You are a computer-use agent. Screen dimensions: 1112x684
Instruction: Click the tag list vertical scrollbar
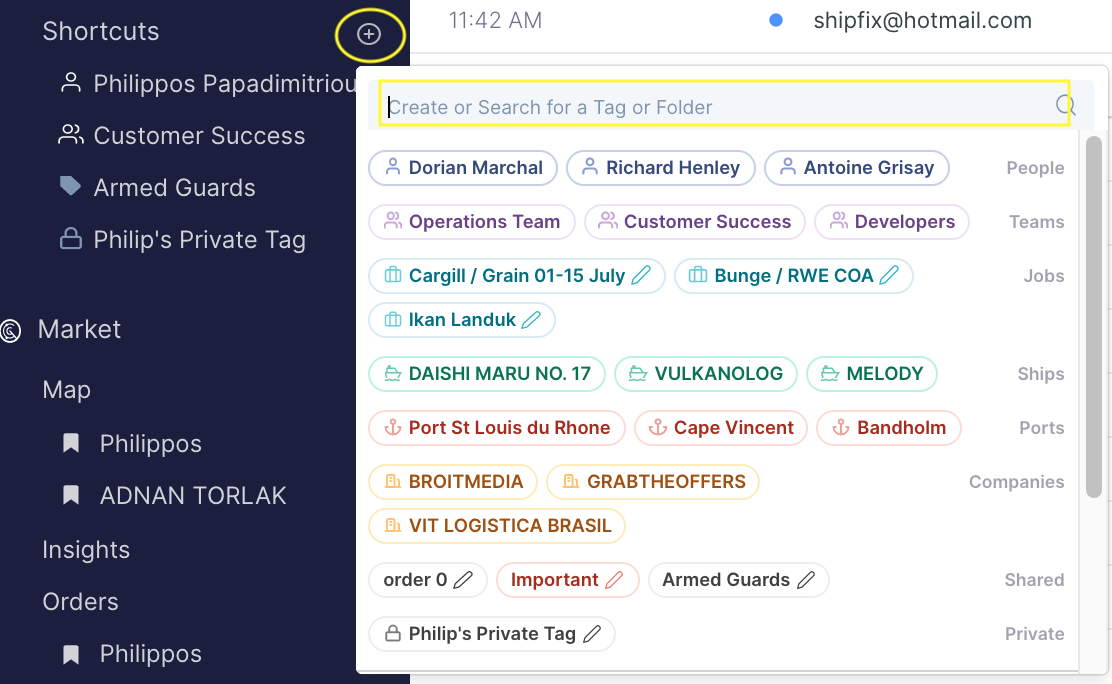1094,320
